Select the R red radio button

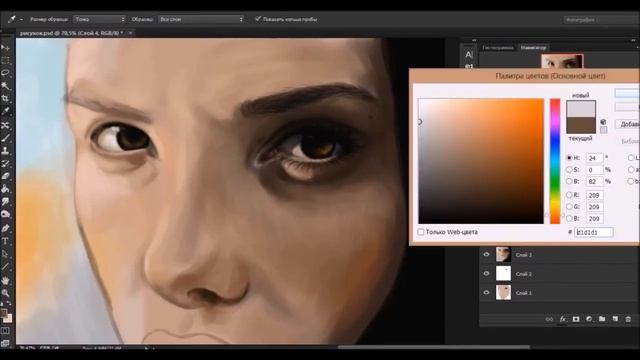pos(569,195)
